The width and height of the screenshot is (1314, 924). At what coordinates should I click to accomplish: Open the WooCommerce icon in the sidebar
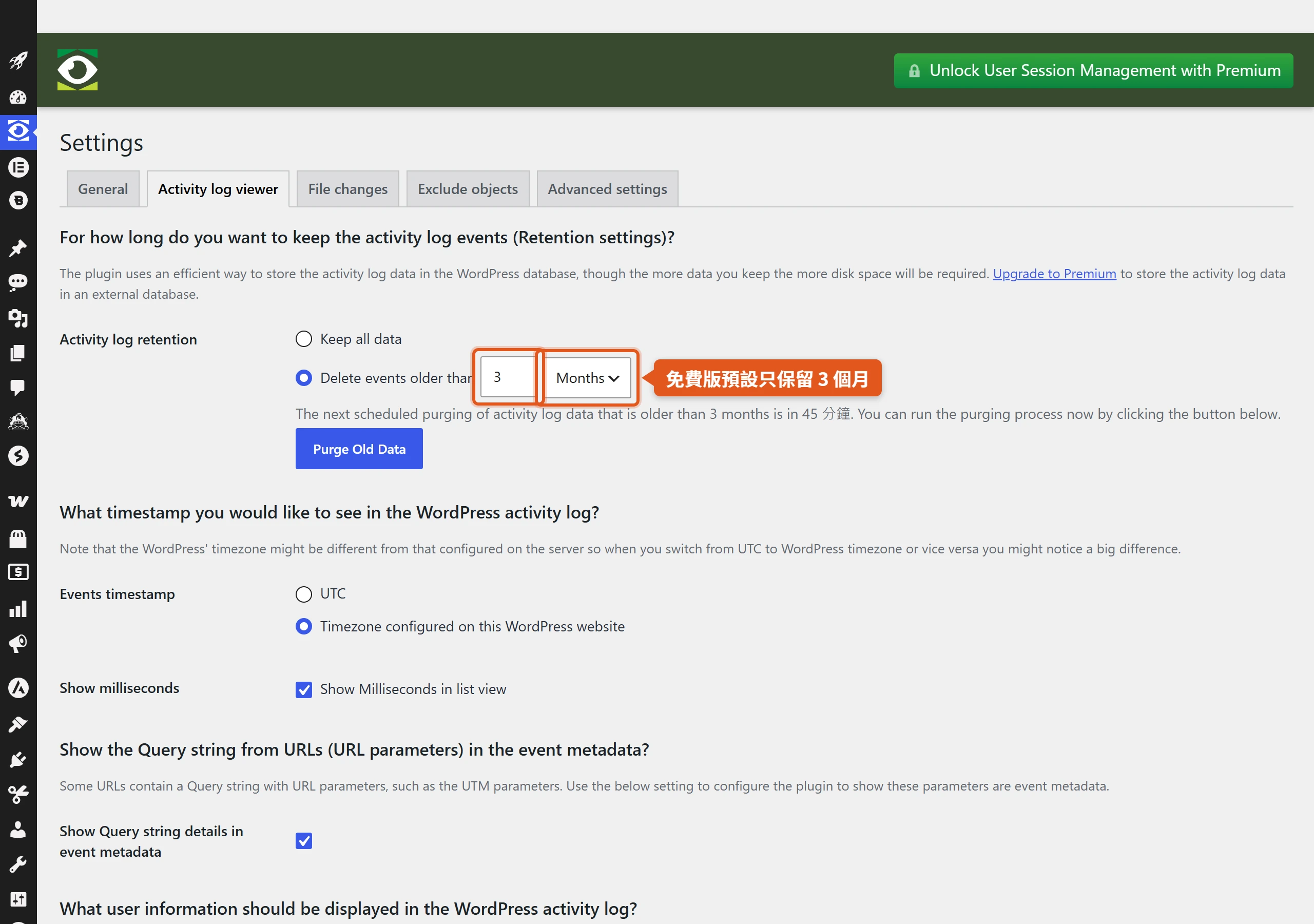(x=18, y=501)
